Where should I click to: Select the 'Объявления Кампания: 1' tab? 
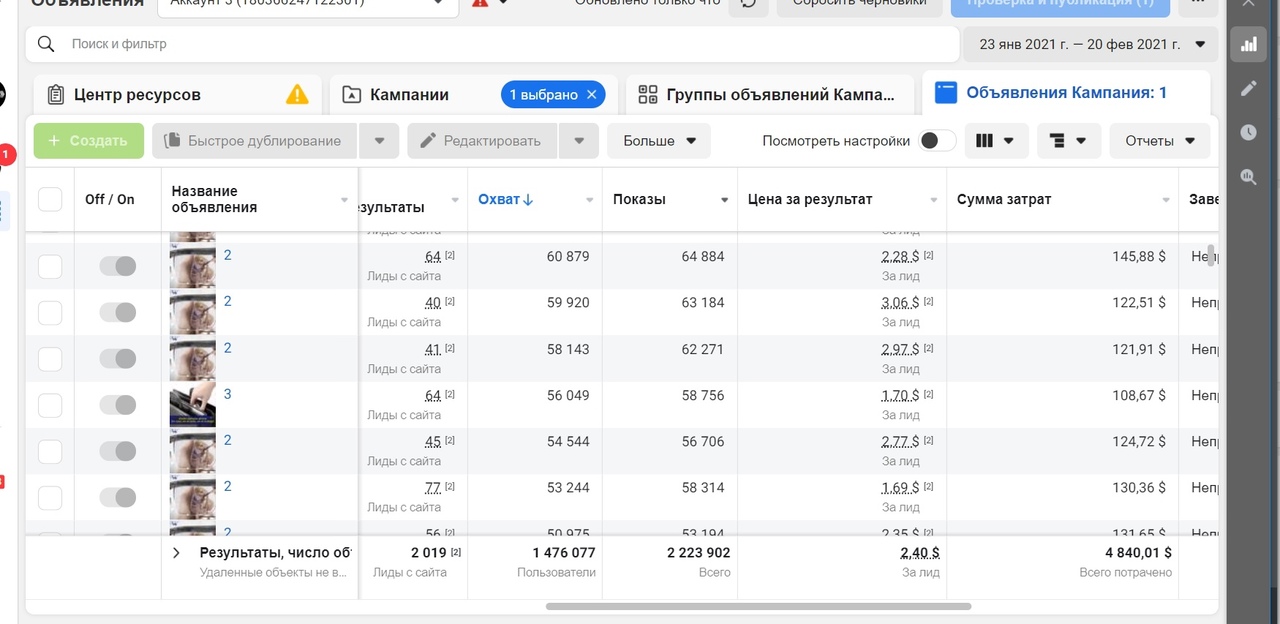(1066, 93)
